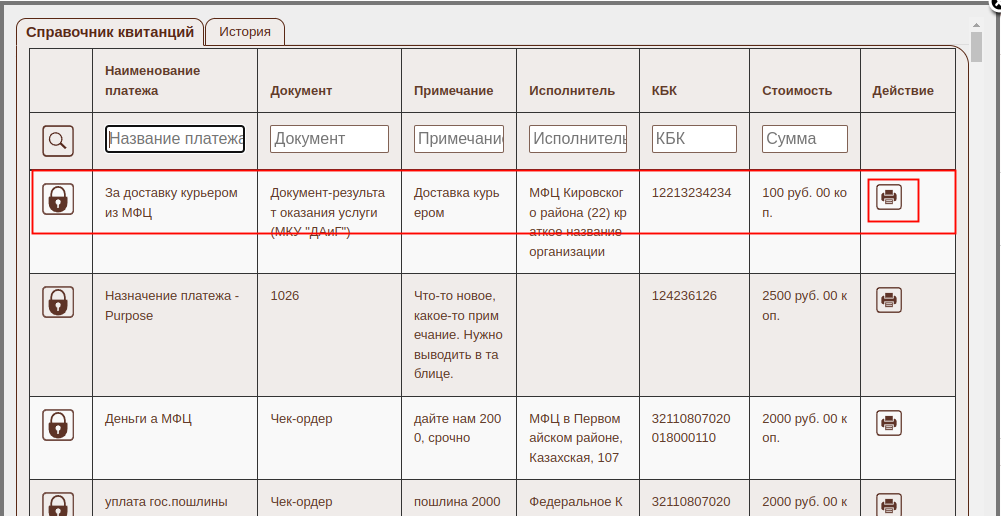Viewport: 1001px width, 516px height.
Task: Click the 'Документ' filter input
Action: [329, 139]
